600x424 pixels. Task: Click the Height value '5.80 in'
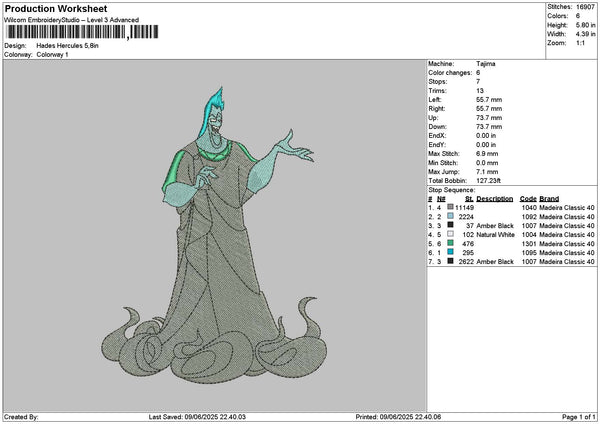click(585, 25)
